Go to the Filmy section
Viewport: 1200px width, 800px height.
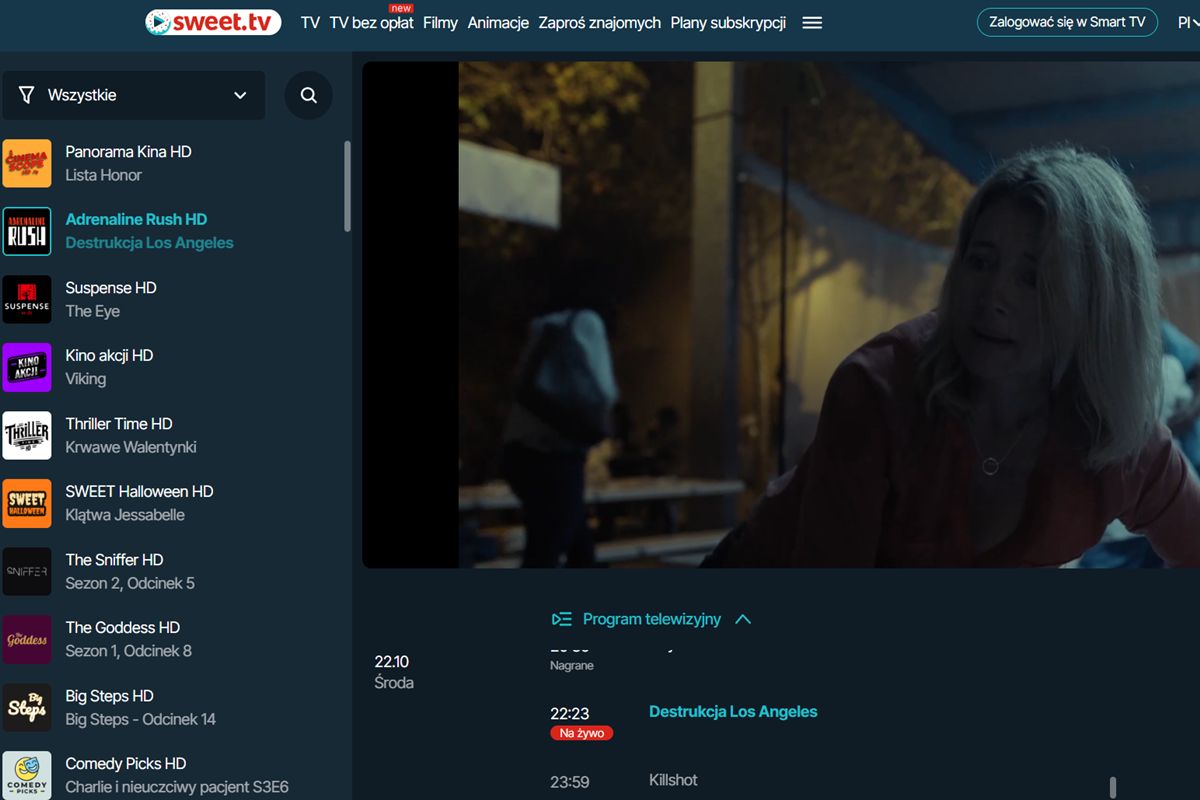click(440, 22)
